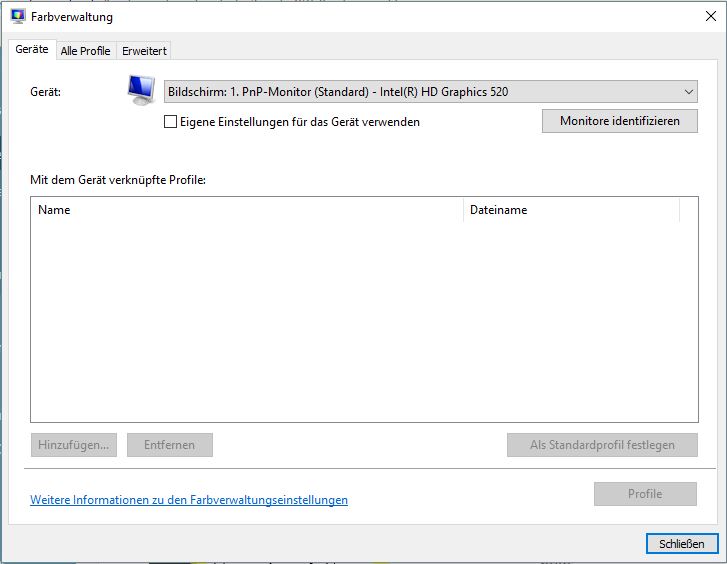Click the monitor icon beside Gerät
The height and width of the screenshot is (564, 727).
(x=141, y=90)
